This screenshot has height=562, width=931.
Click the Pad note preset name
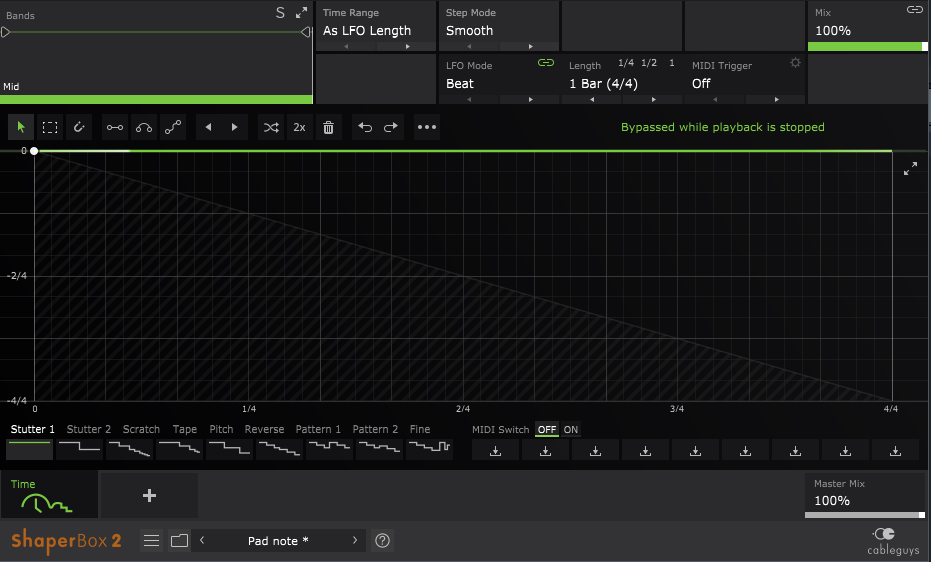278,541
